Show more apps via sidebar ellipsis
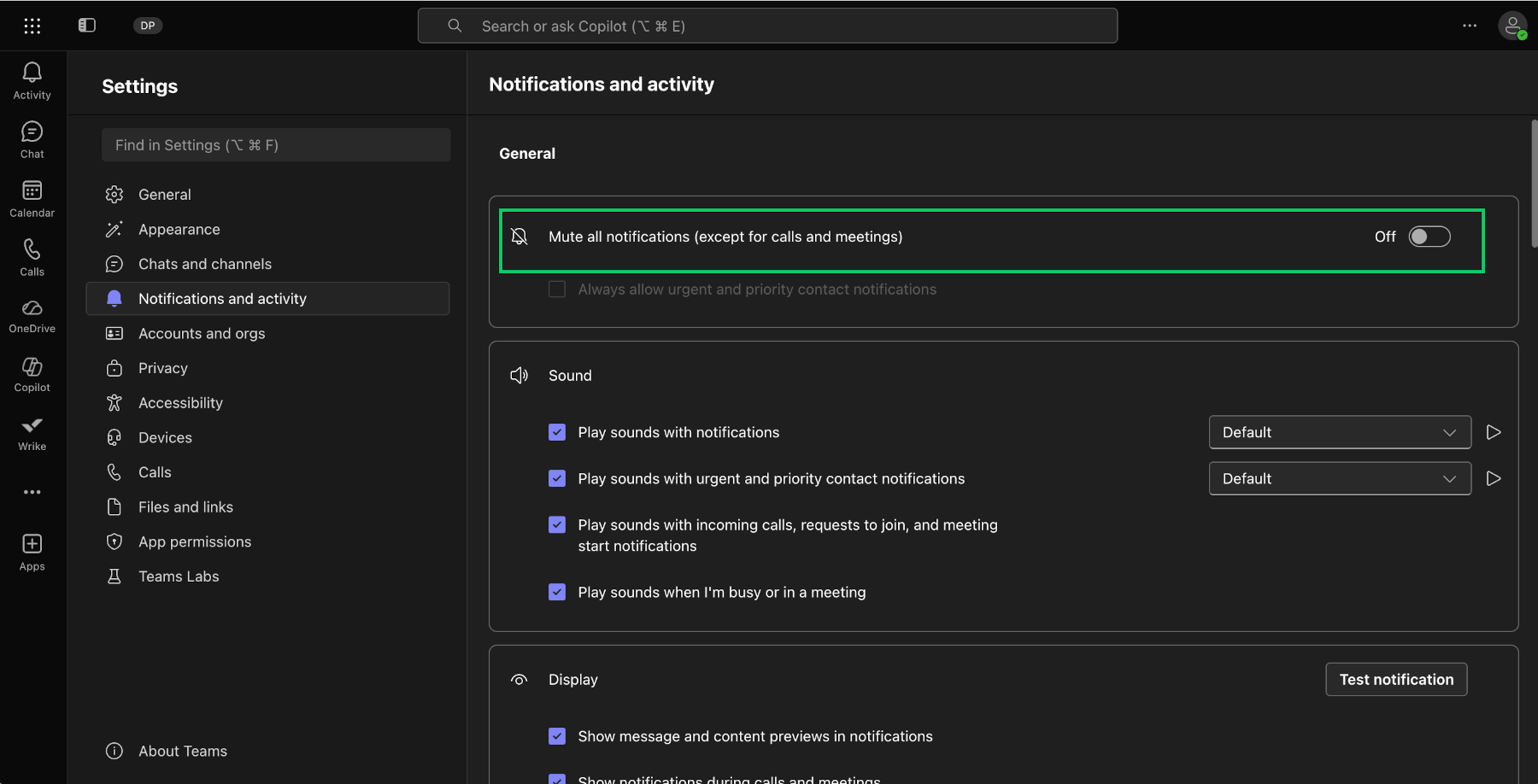 click(x=32, y=492)
